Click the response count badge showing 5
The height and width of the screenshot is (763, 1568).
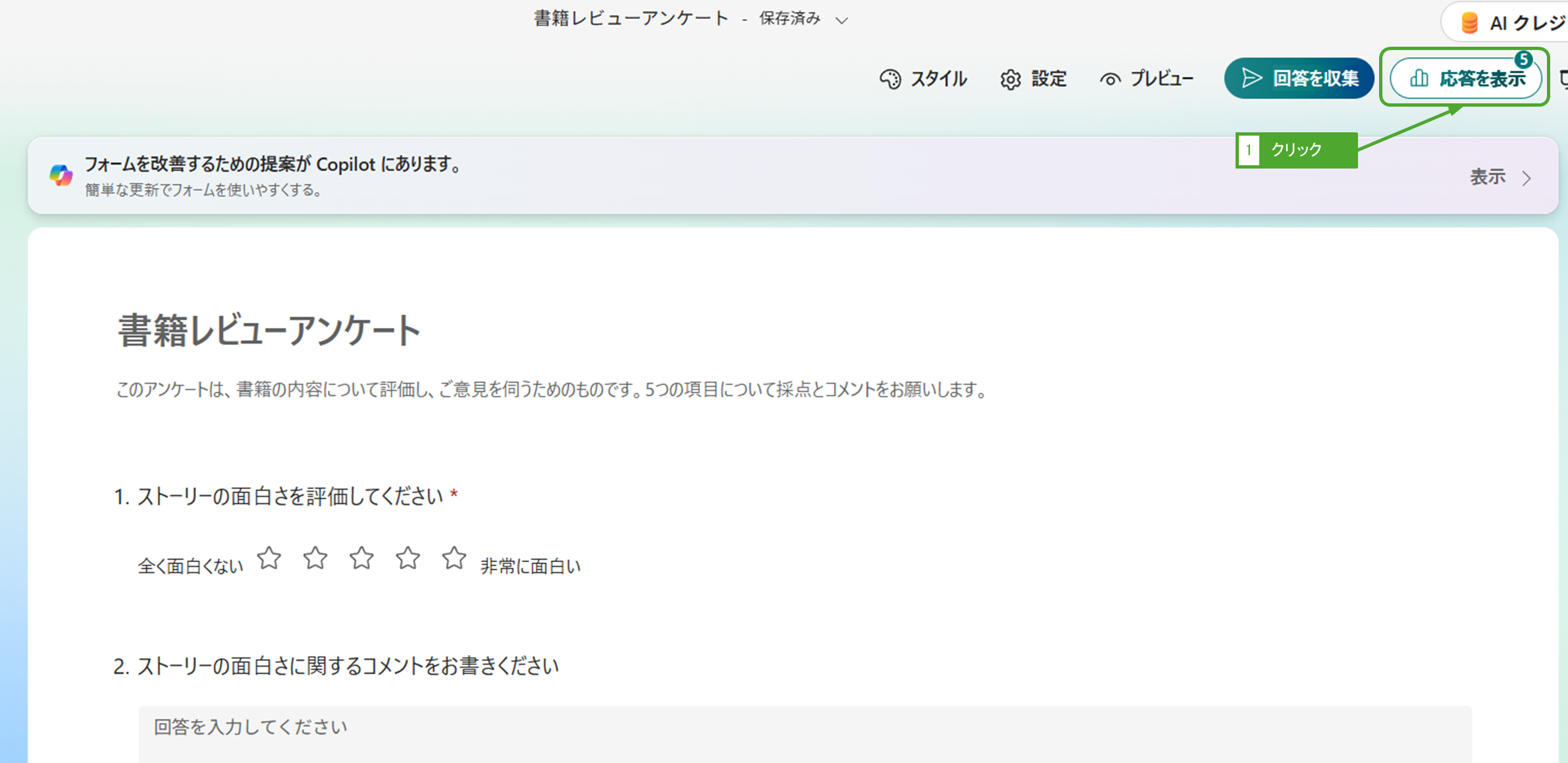point(1523,59)
